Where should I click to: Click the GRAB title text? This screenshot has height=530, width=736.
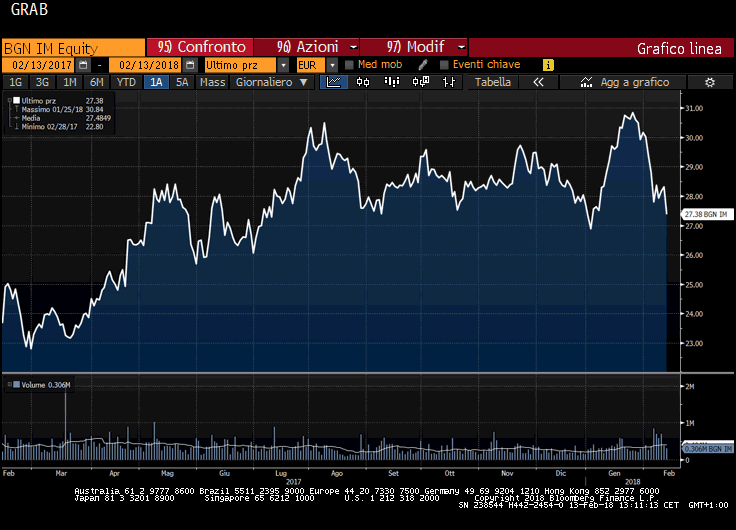[x=29, y=9]
